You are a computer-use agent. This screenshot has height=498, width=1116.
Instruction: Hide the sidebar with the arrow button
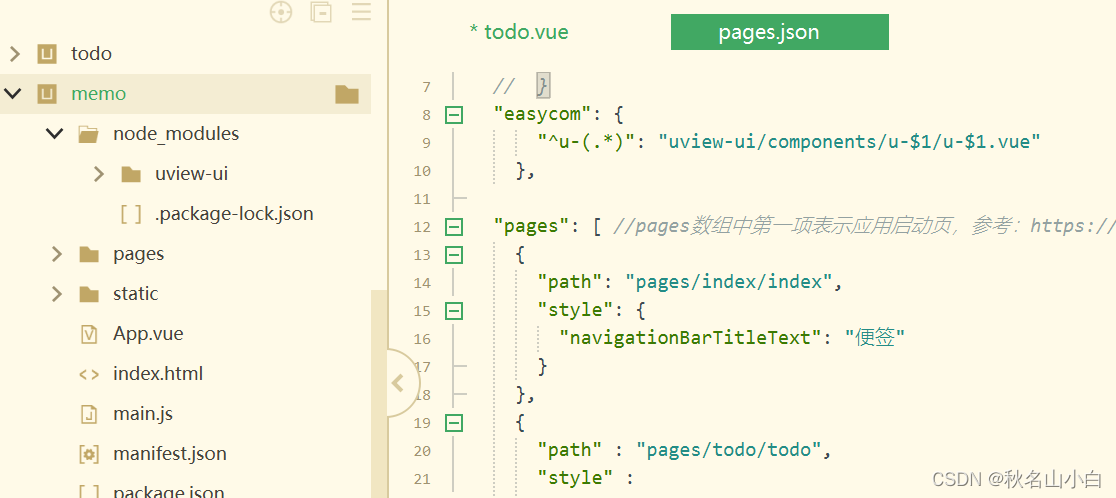pos(399,383)
